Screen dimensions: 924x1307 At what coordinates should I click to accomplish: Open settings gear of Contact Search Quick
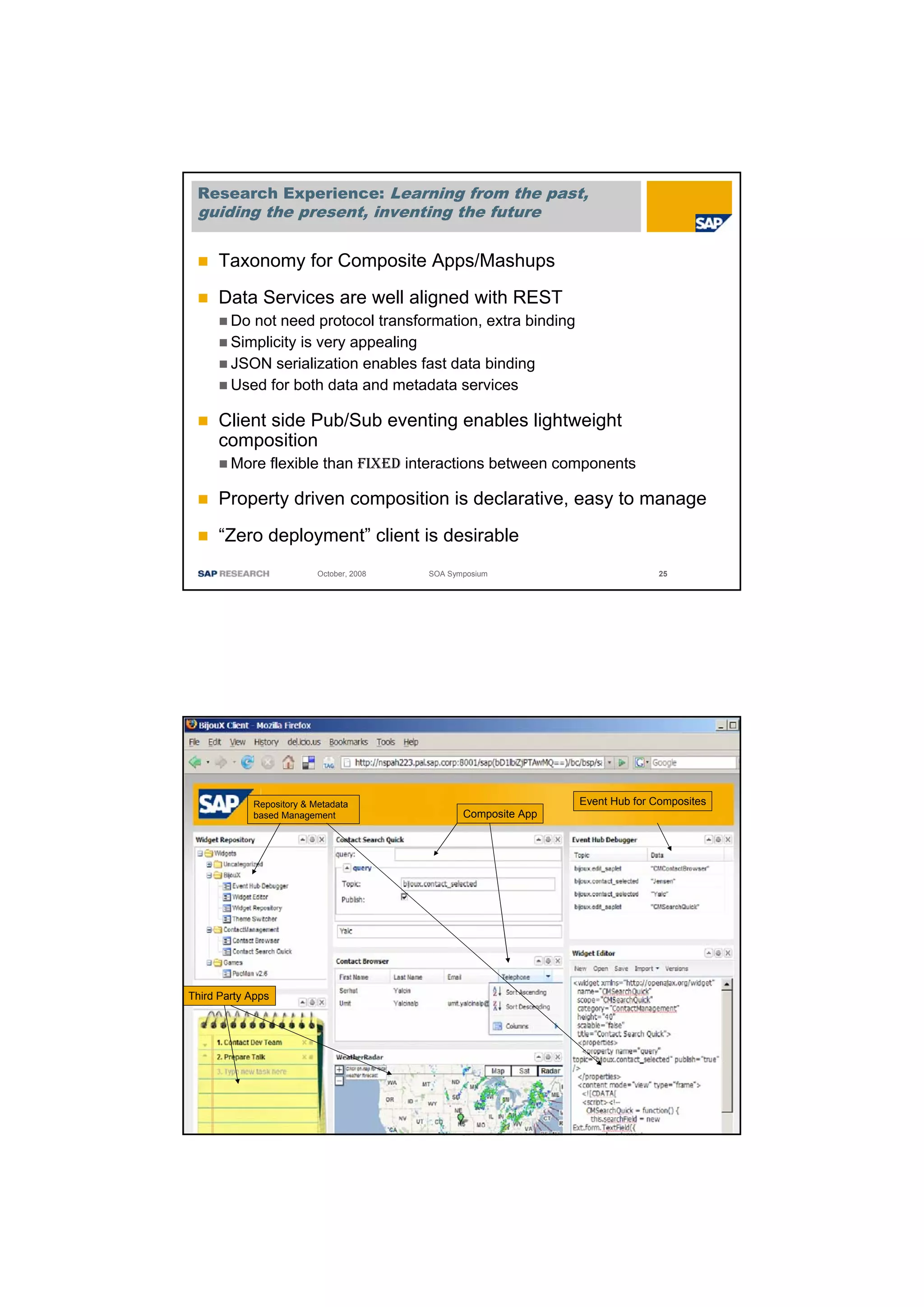point(548,840)
